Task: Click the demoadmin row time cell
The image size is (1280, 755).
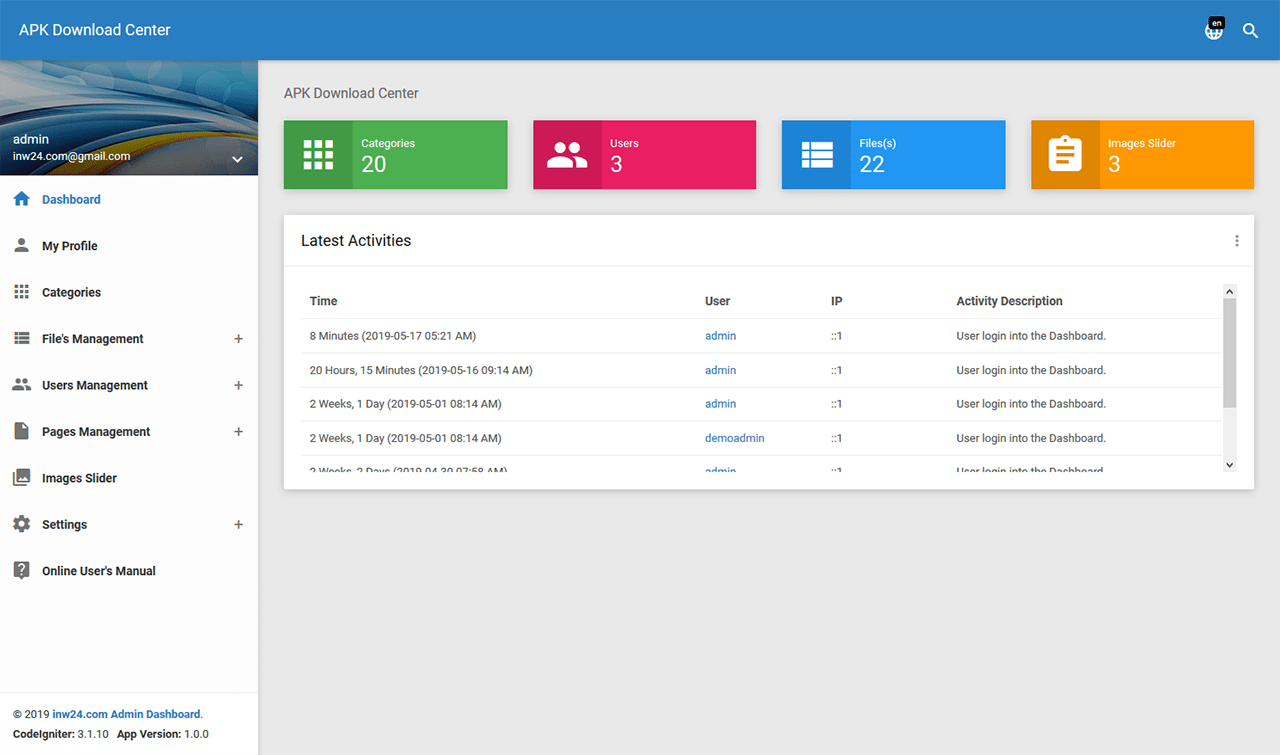Action: pyautogui.click(x=405, y=438)
